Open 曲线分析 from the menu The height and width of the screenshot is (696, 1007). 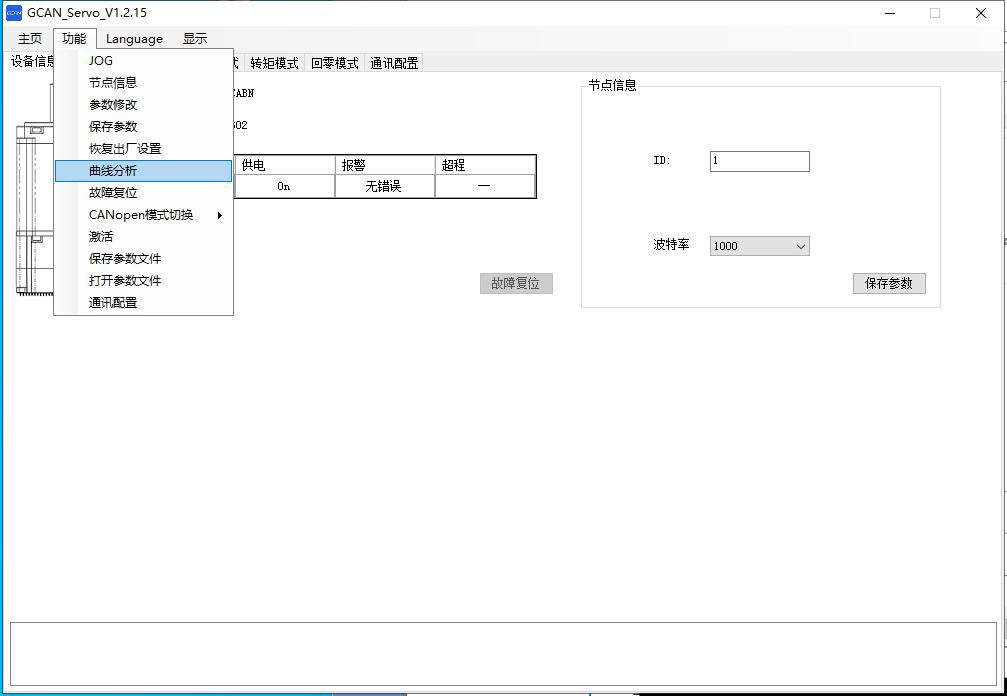click(113, 171)
